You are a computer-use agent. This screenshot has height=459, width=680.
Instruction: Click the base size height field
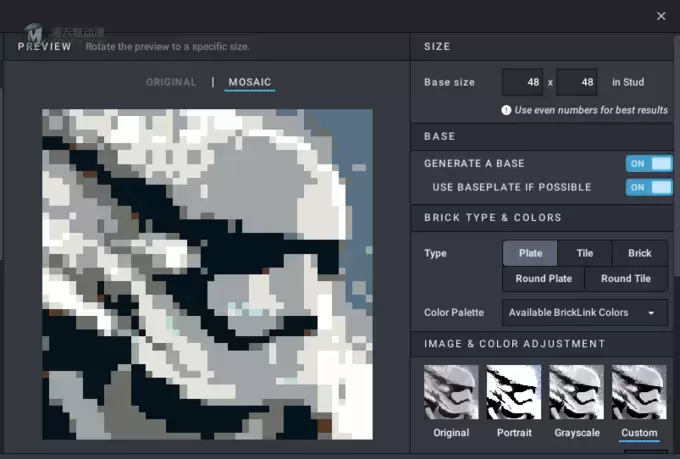[576, 82]
